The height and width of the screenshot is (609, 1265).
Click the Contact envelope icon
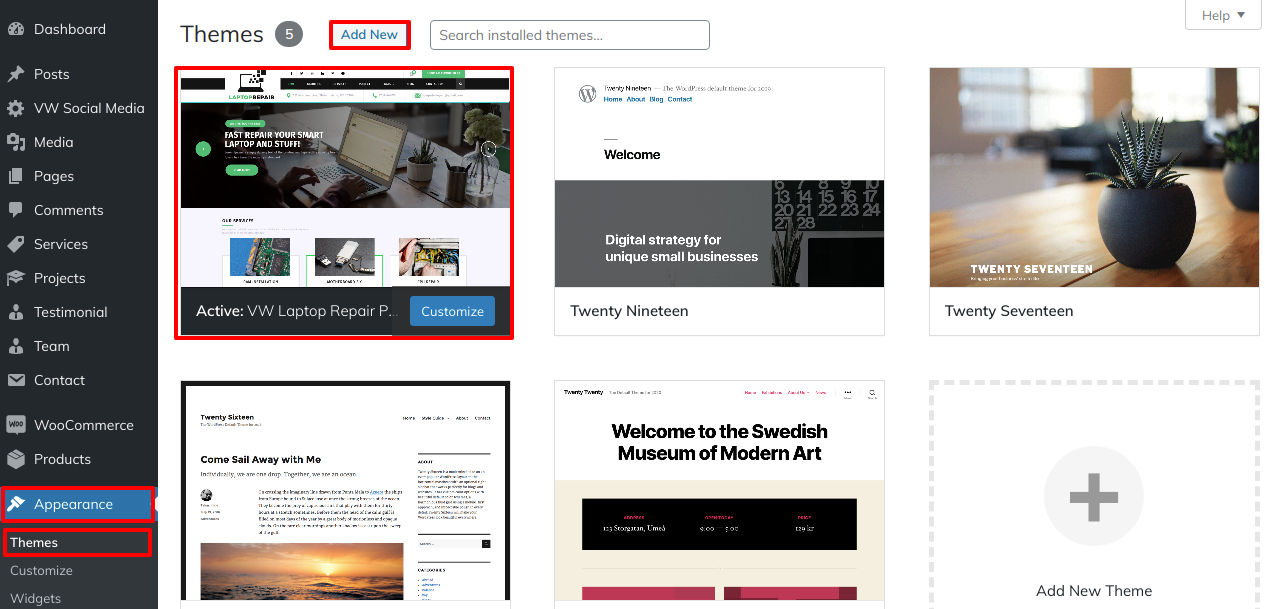coord(16,380)
